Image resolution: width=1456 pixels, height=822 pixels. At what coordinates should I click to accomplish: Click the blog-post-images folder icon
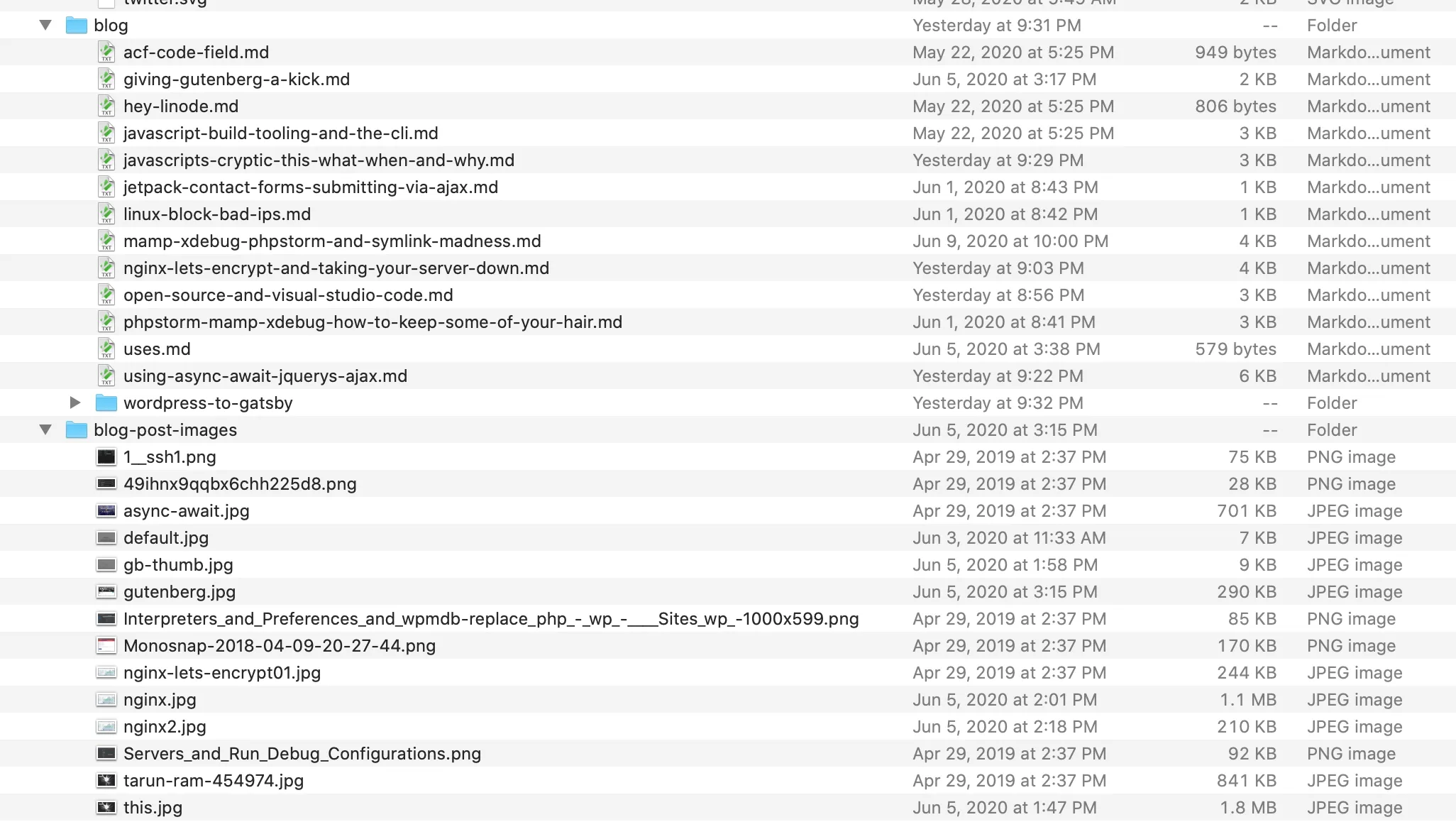(76, 429)
